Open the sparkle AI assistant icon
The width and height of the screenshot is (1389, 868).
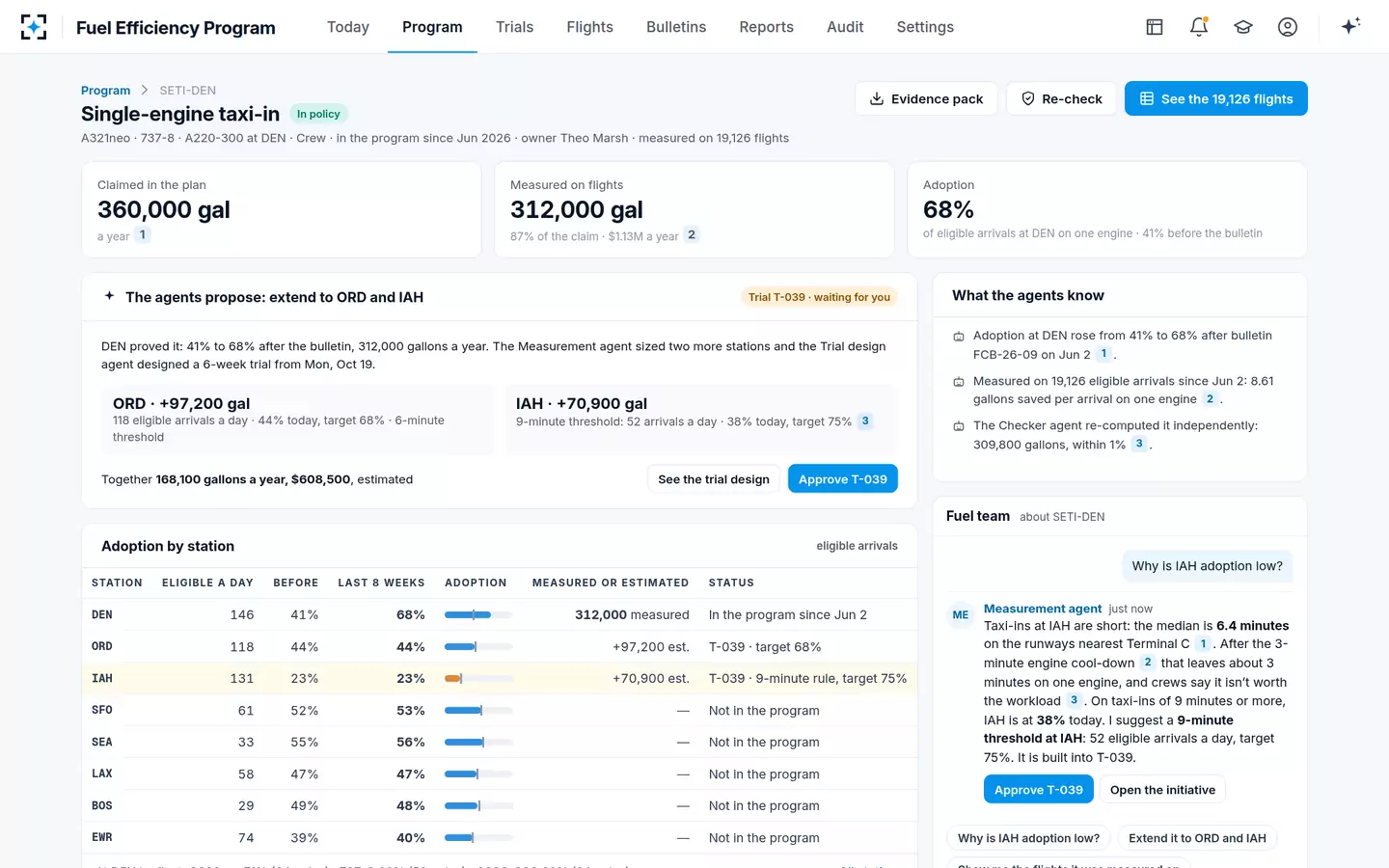(1350, 26)
